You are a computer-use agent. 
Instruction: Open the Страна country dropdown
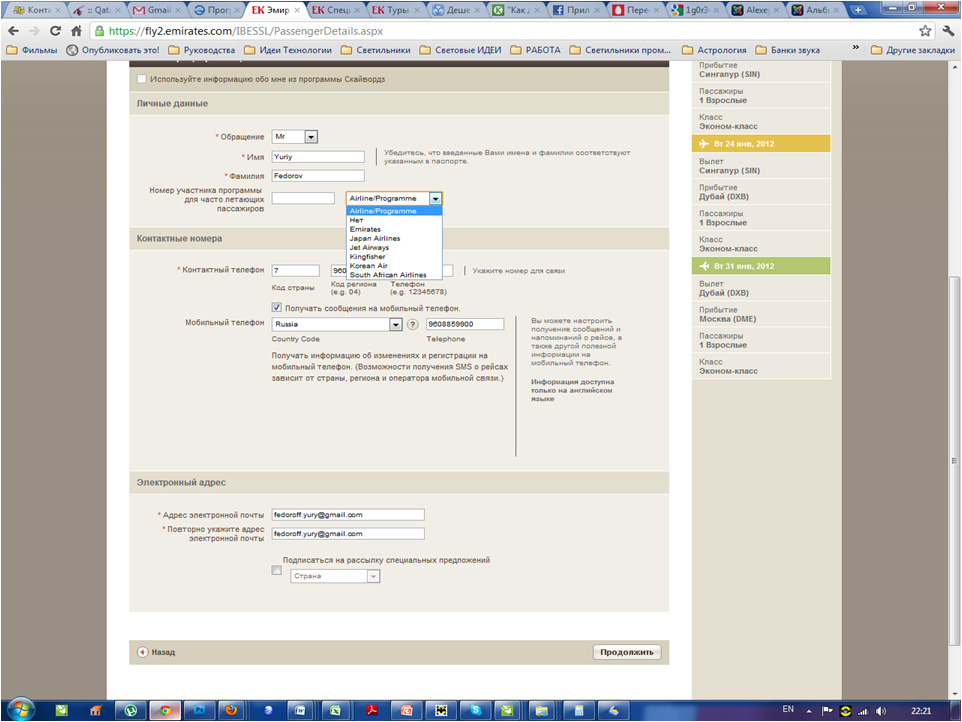(335, 576)
